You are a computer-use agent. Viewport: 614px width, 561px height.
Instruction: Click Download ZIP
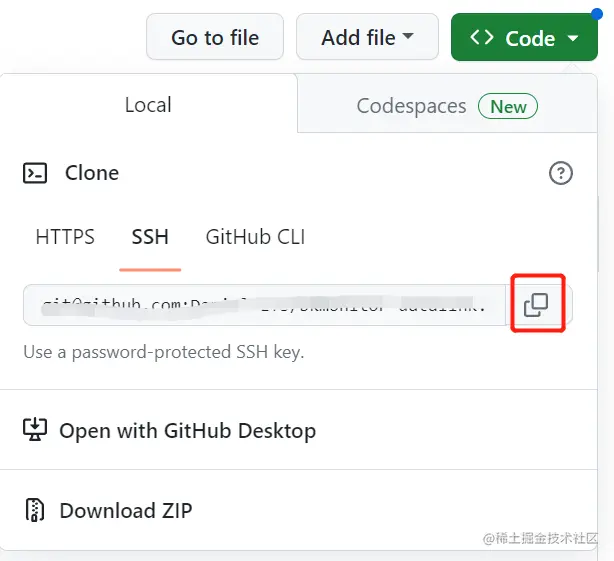point(125,510)
